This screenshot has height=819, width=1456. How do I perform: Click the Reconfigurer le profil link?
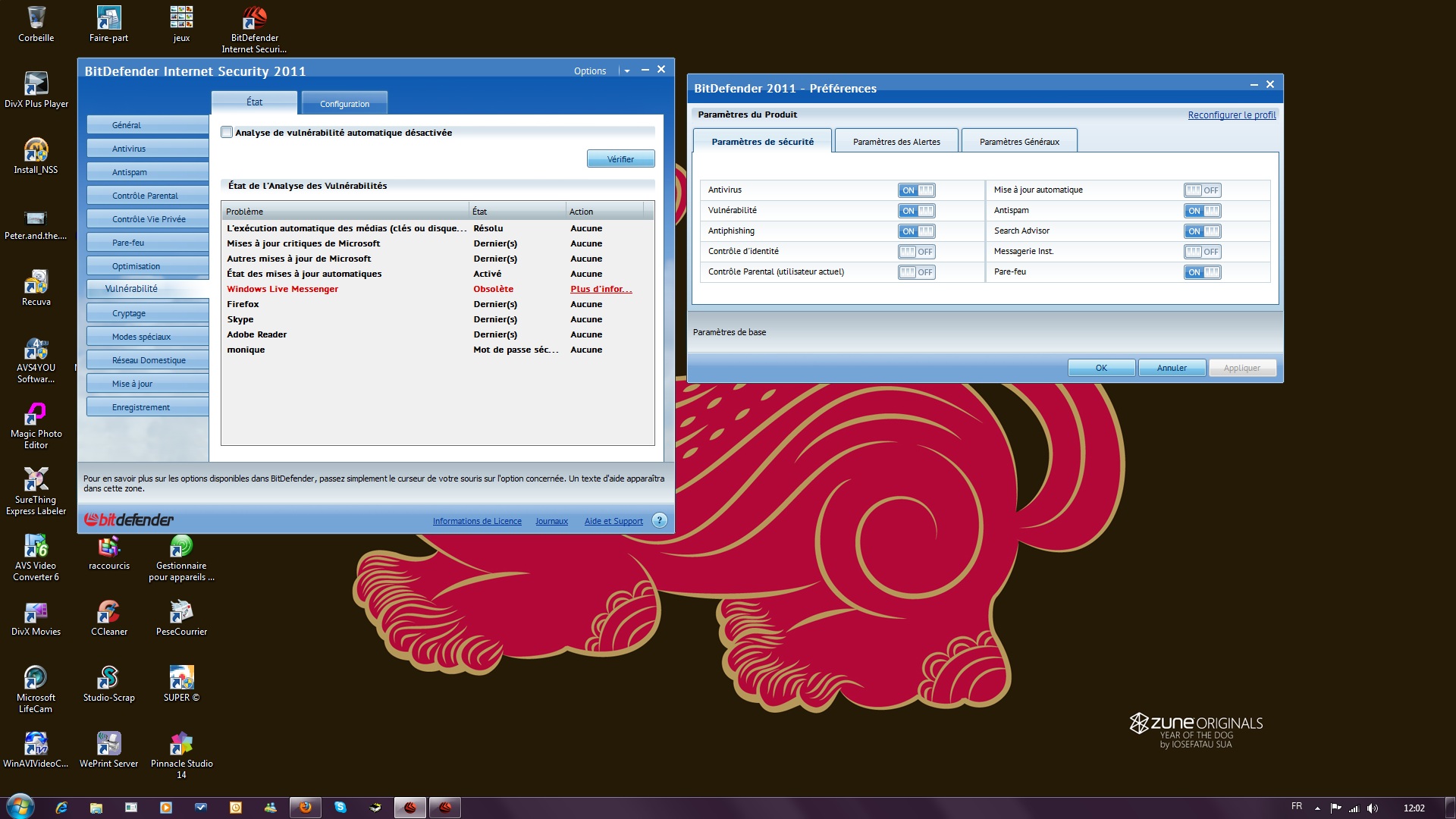tap(1232, 115)
